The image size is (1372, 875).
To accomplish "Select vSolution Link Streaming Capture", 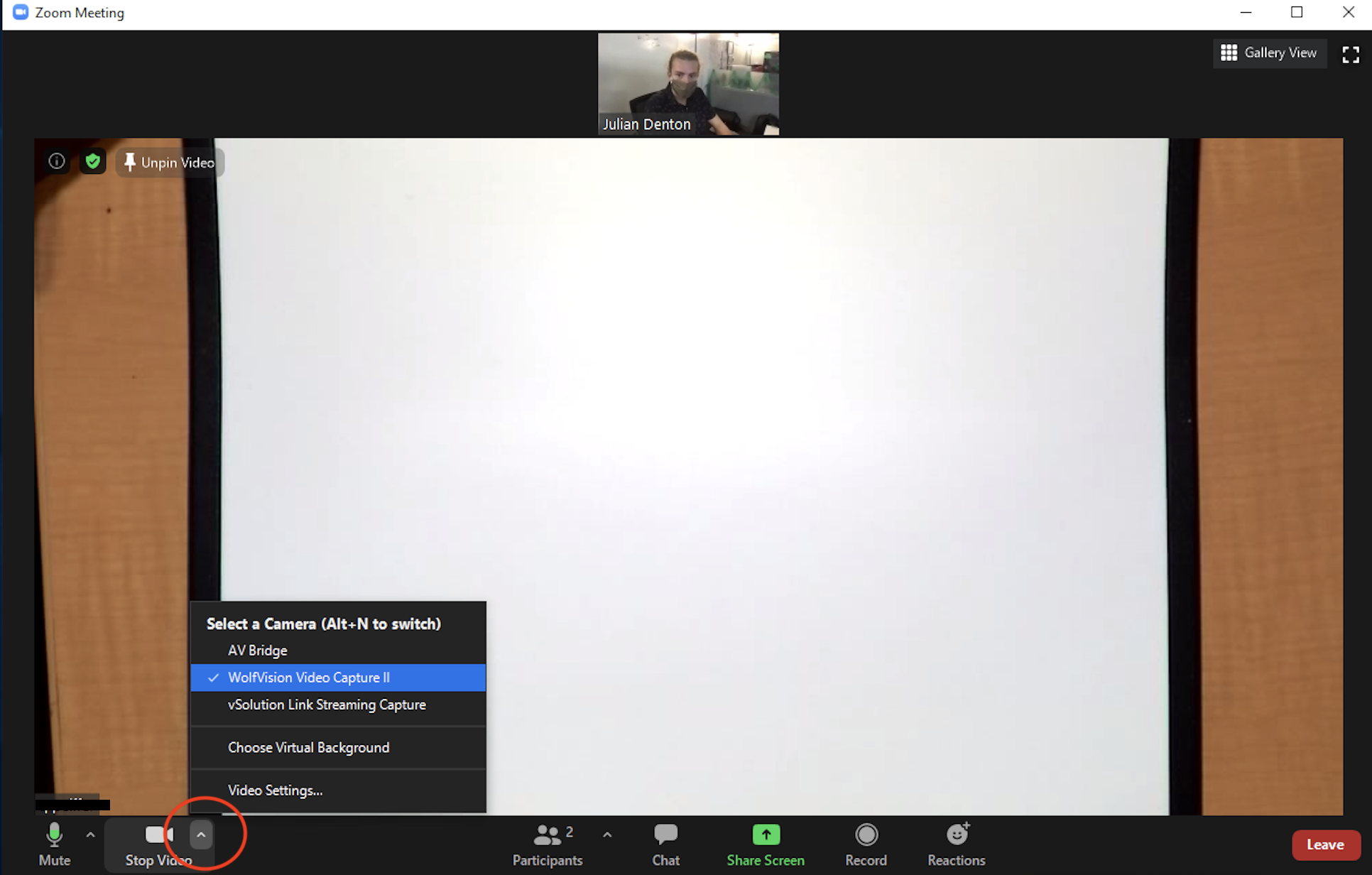I will (x=326, y=704).
